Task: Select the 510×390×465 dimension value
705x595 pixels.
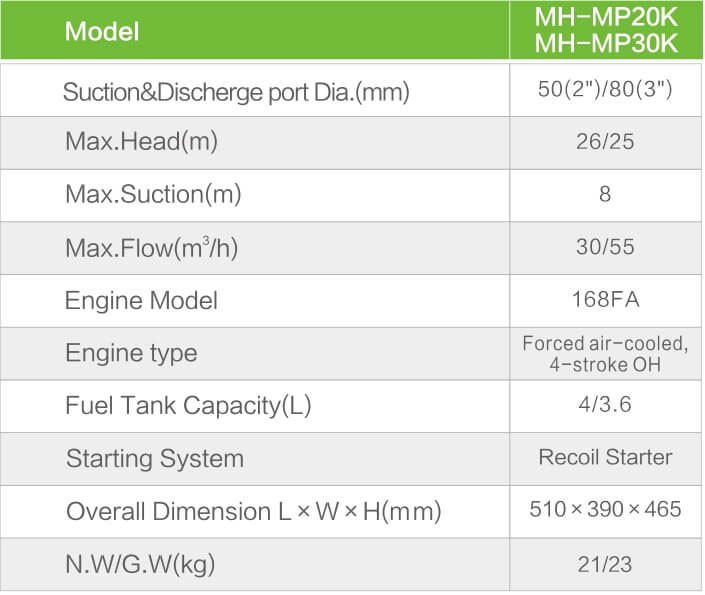Action: [606, 510]
